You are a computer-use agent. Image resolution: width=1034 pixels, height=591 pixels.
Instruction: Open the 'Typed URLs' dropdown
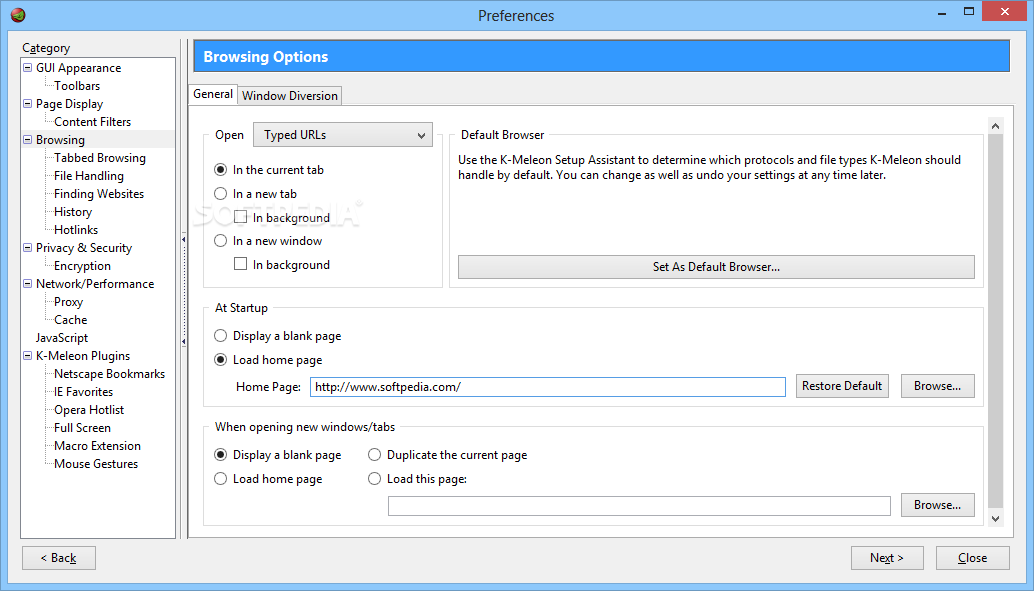[343, 135]
